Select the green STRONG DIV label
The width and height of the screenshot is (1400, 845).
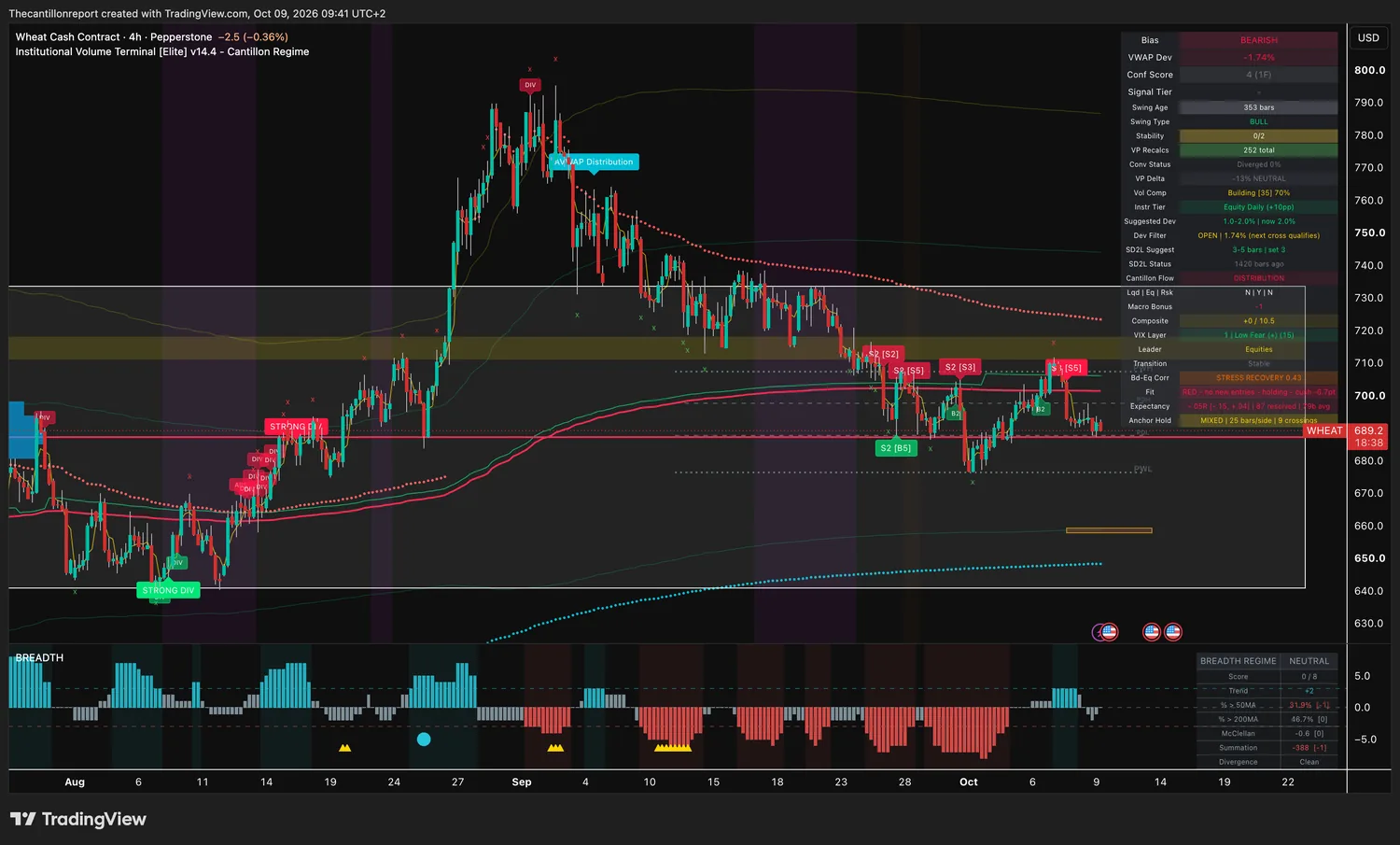pyautogui.click(x=168, y=590)
